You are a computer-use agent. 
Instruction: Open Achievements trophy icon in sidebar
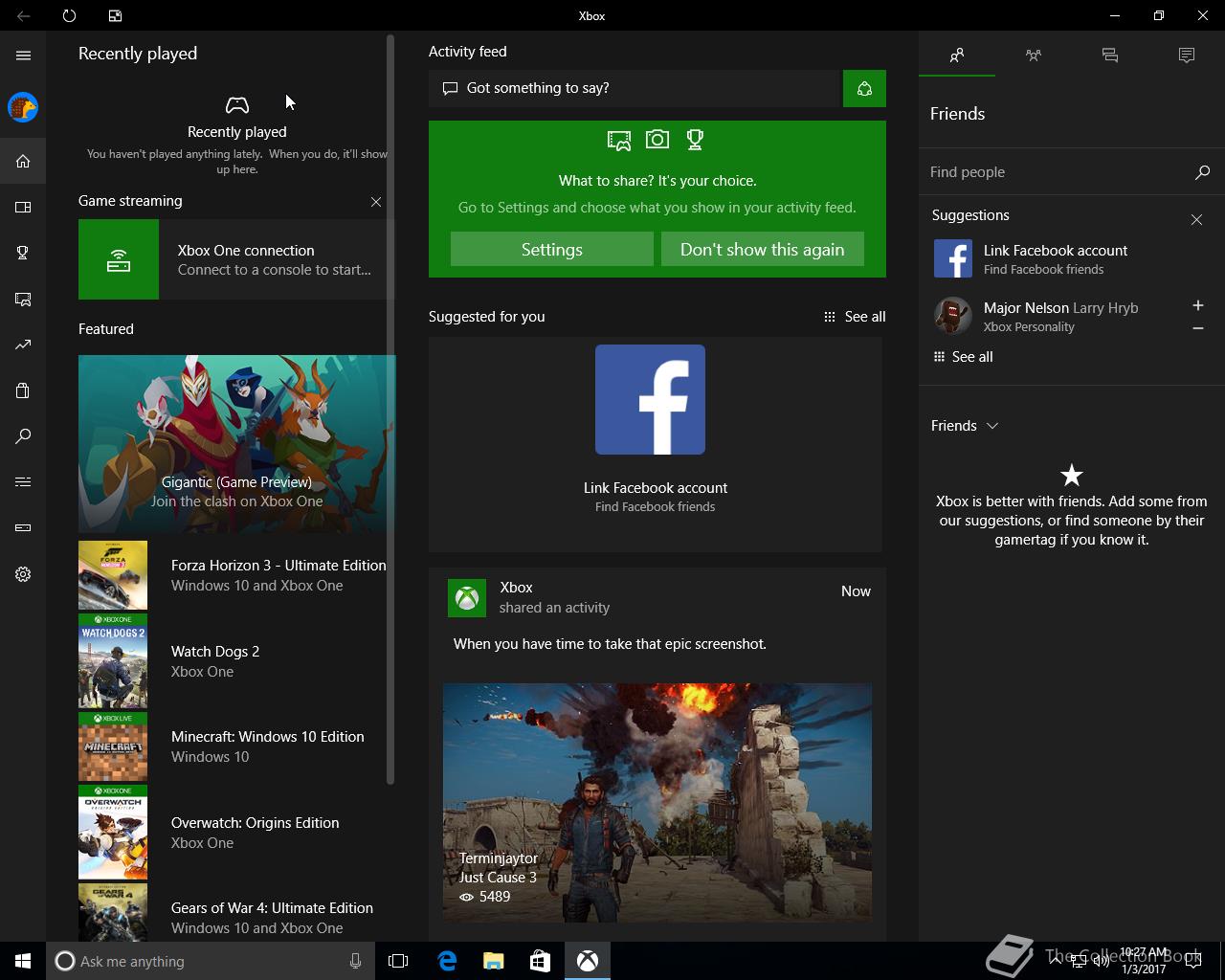click(23, 253)
